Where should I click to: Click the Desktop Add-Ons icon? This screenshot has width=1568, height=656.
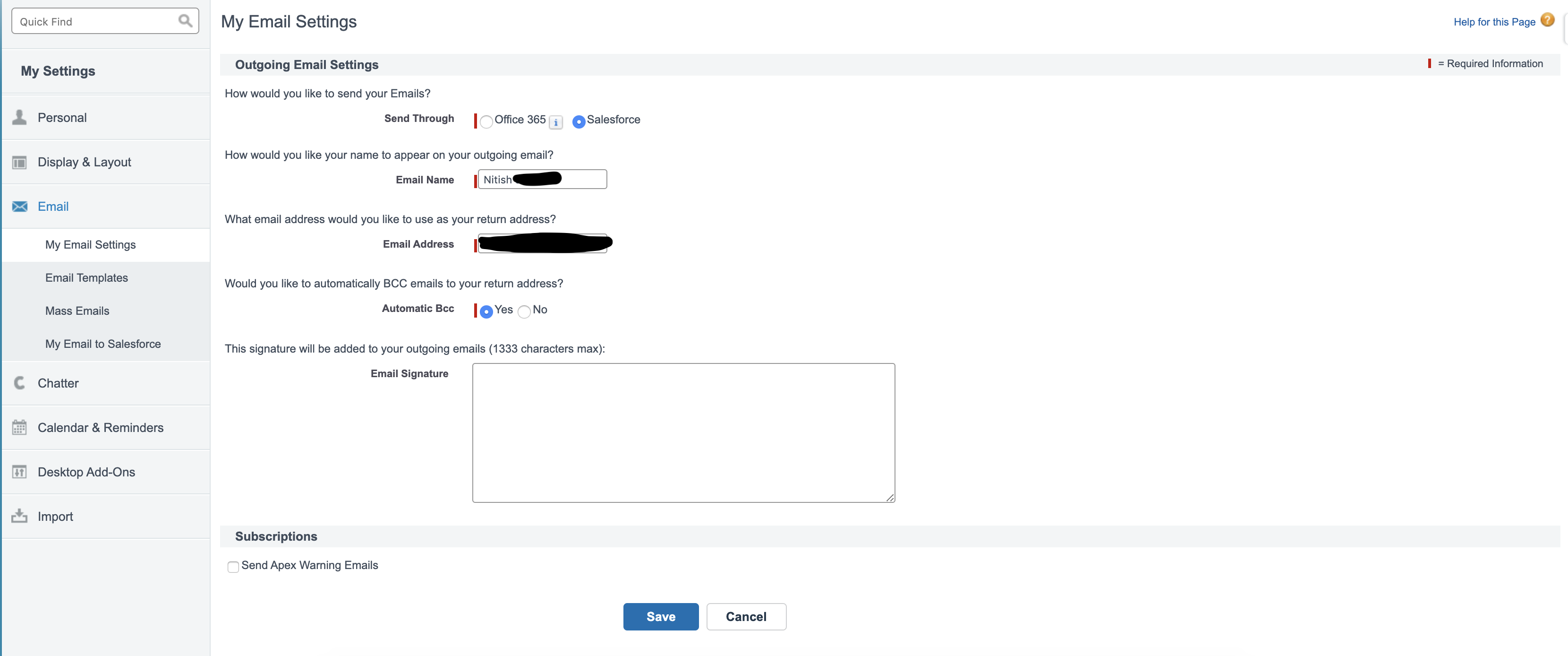[19, 472]
